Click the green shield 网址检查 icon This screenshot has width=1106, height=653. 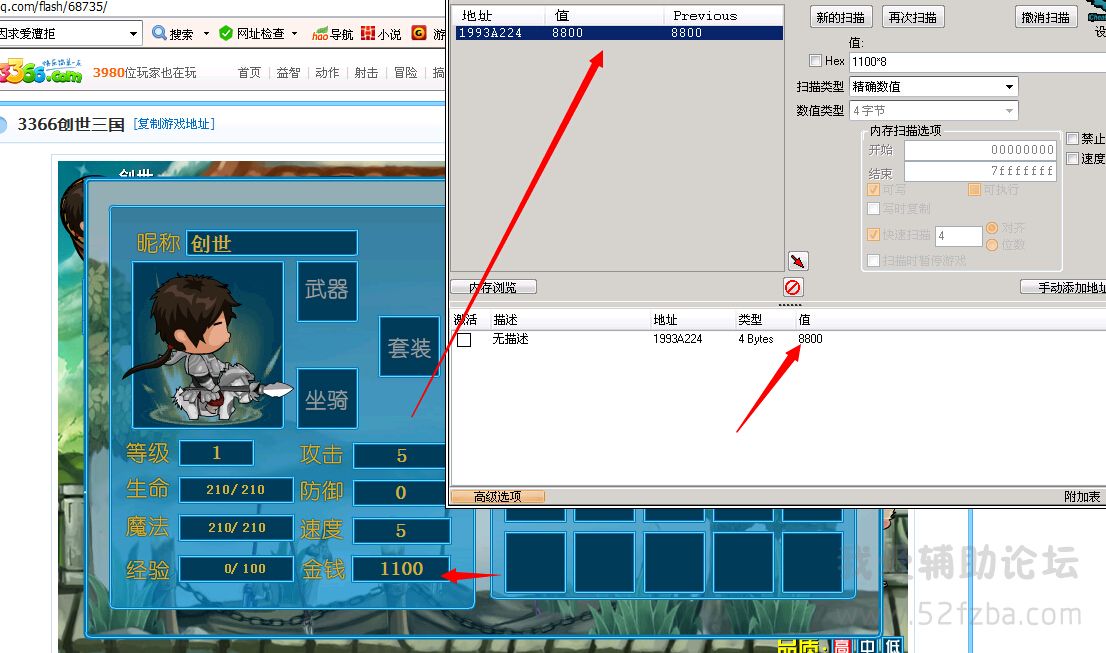(x=226, y=33)
